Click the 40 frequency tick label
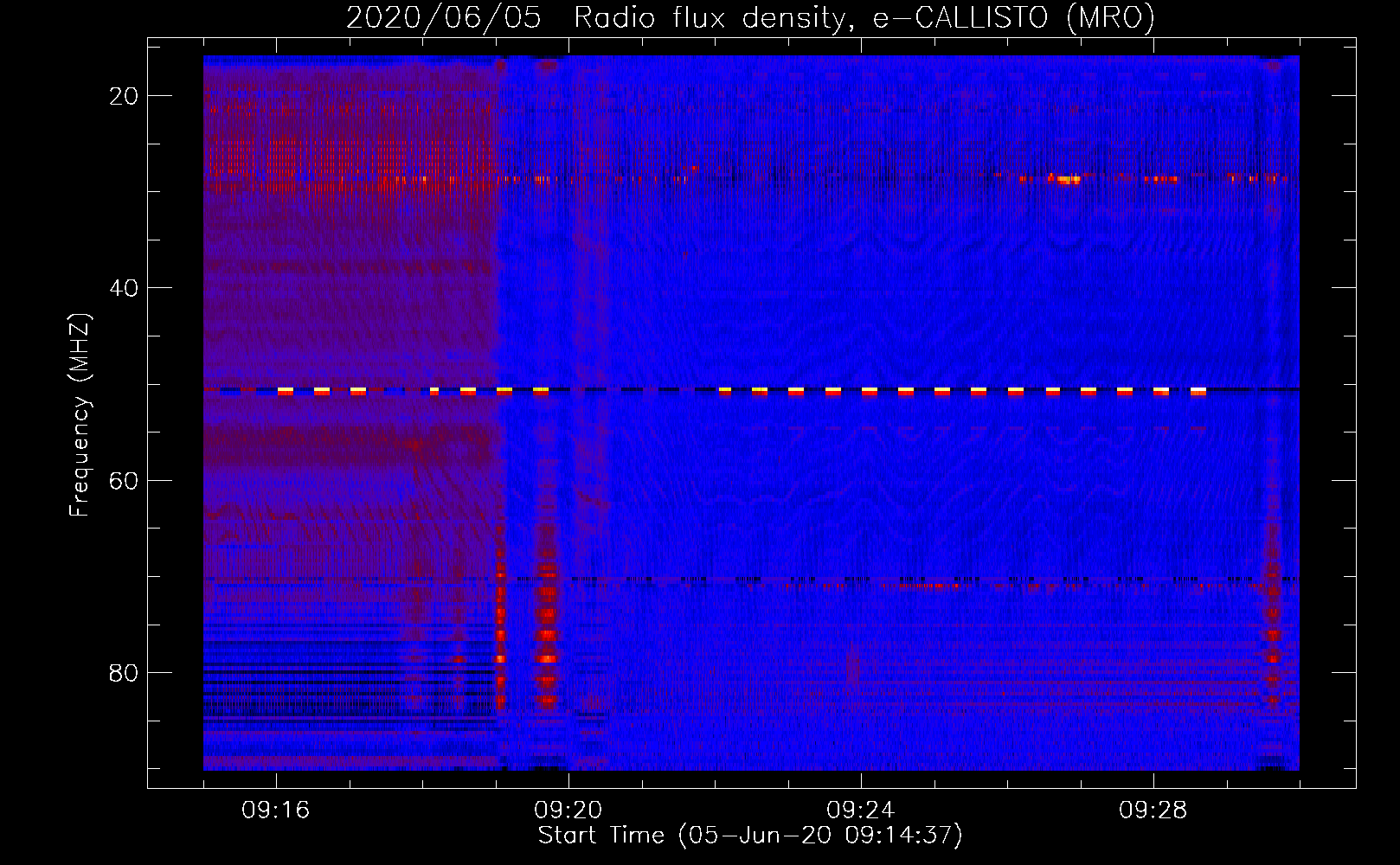Viewport: 1400px width, 865px height. 124,288
